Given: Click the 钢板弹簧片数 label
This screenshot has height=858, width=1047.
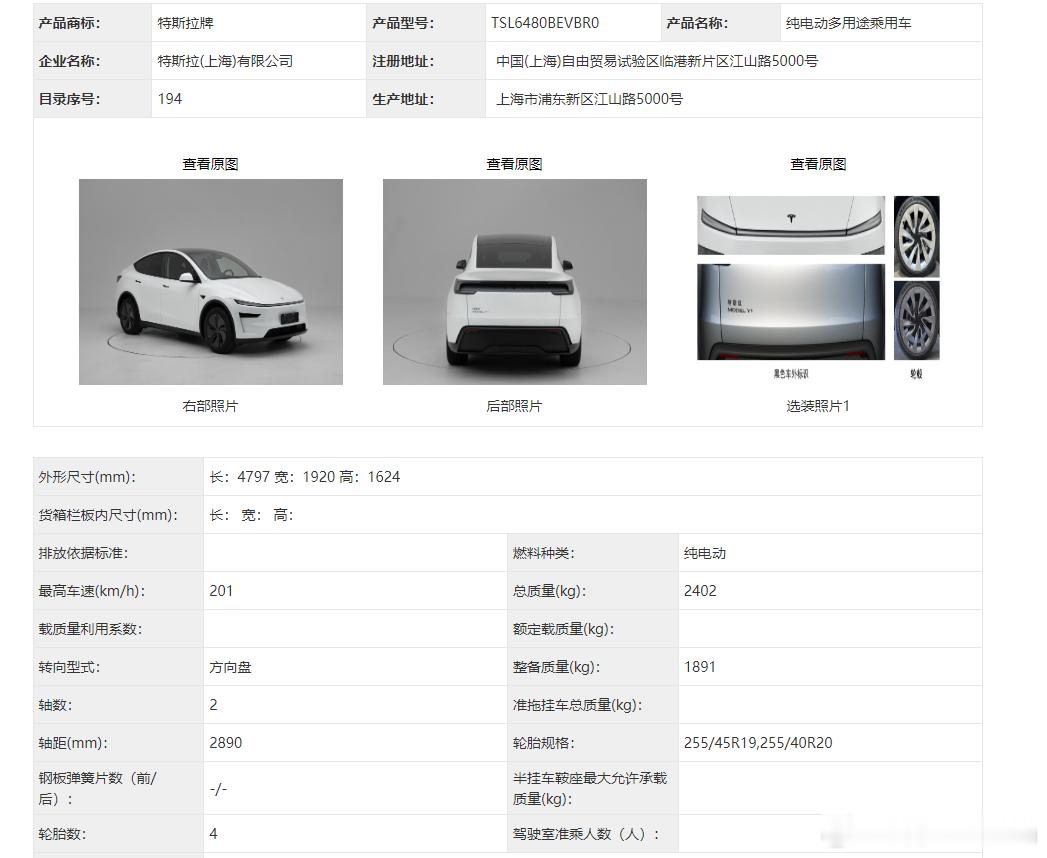Looking at the screenshot, I should point(97,789).
